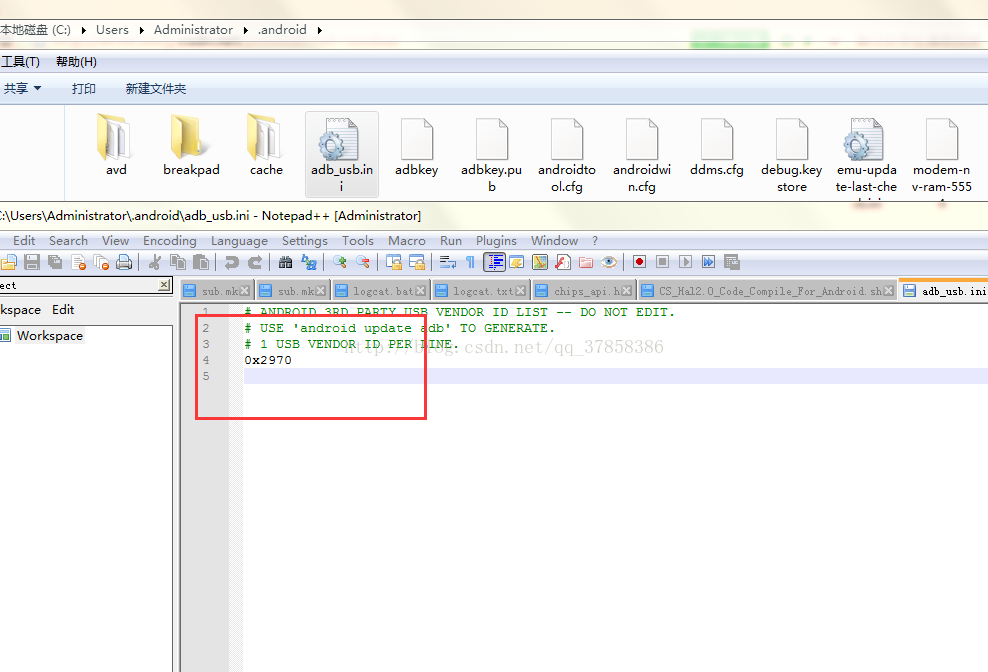This screenshot has width=988, height=672.
Task: Close the chips_api.h tab
Action: pyautogui.click(x=626, y=291)
